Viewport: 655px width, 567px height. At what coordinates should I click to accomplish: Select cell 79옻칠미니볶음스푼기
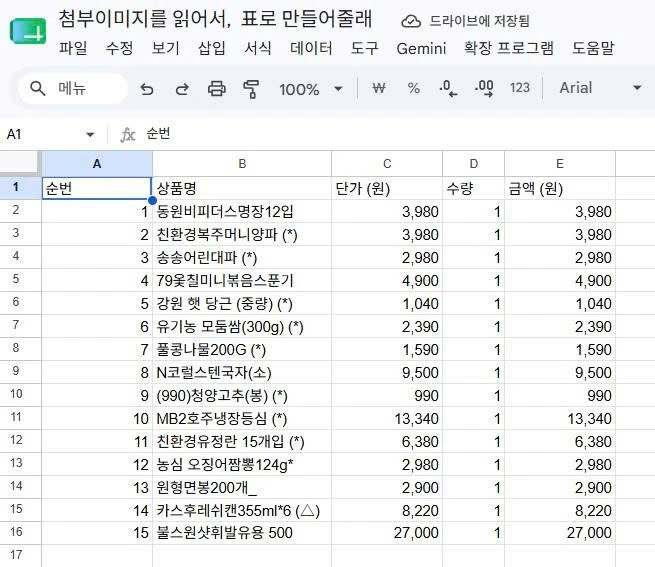(x=242, y=280)
